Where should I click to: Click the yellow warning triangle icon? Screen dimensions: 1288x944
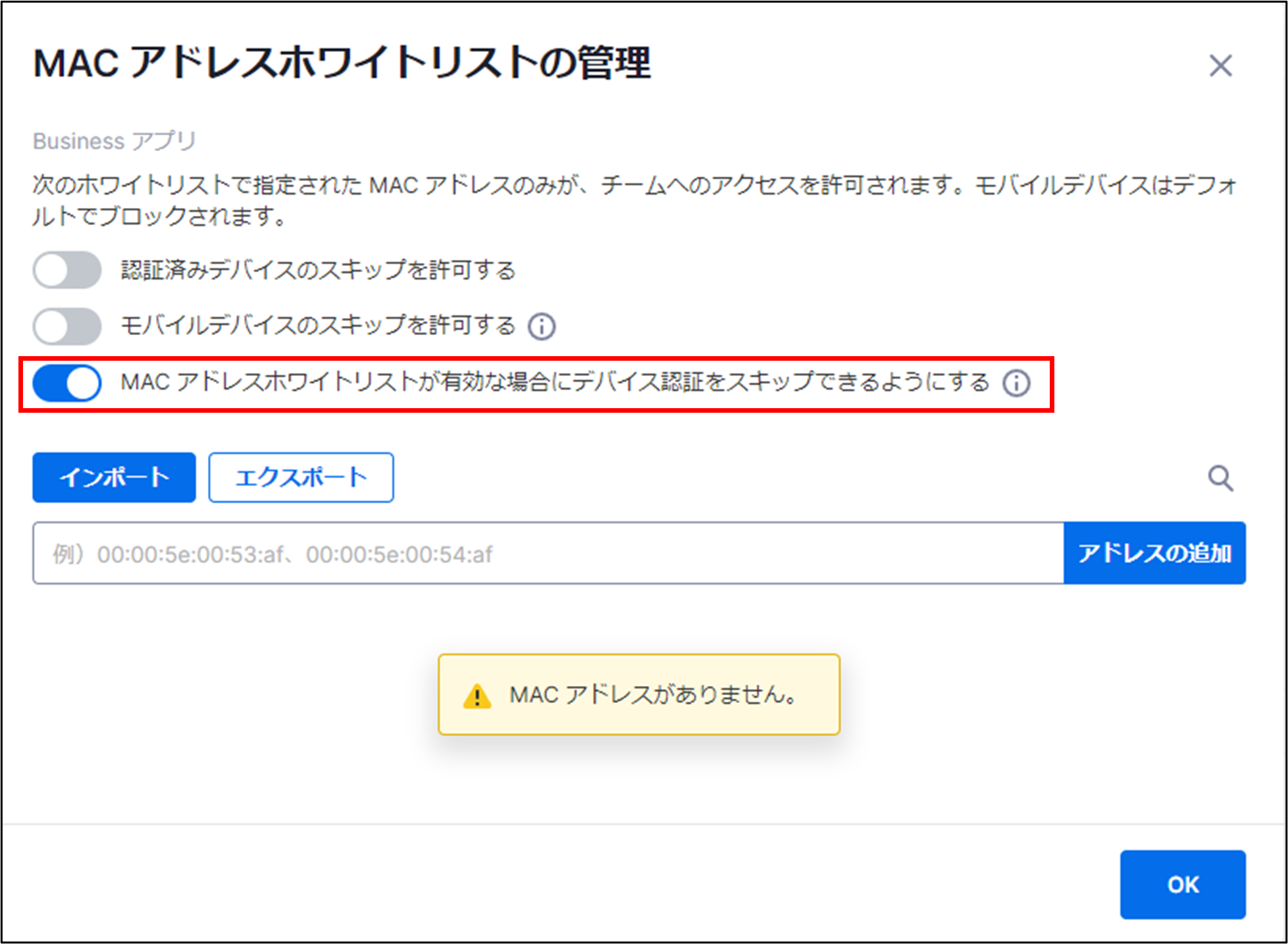(x=477, y=696)
